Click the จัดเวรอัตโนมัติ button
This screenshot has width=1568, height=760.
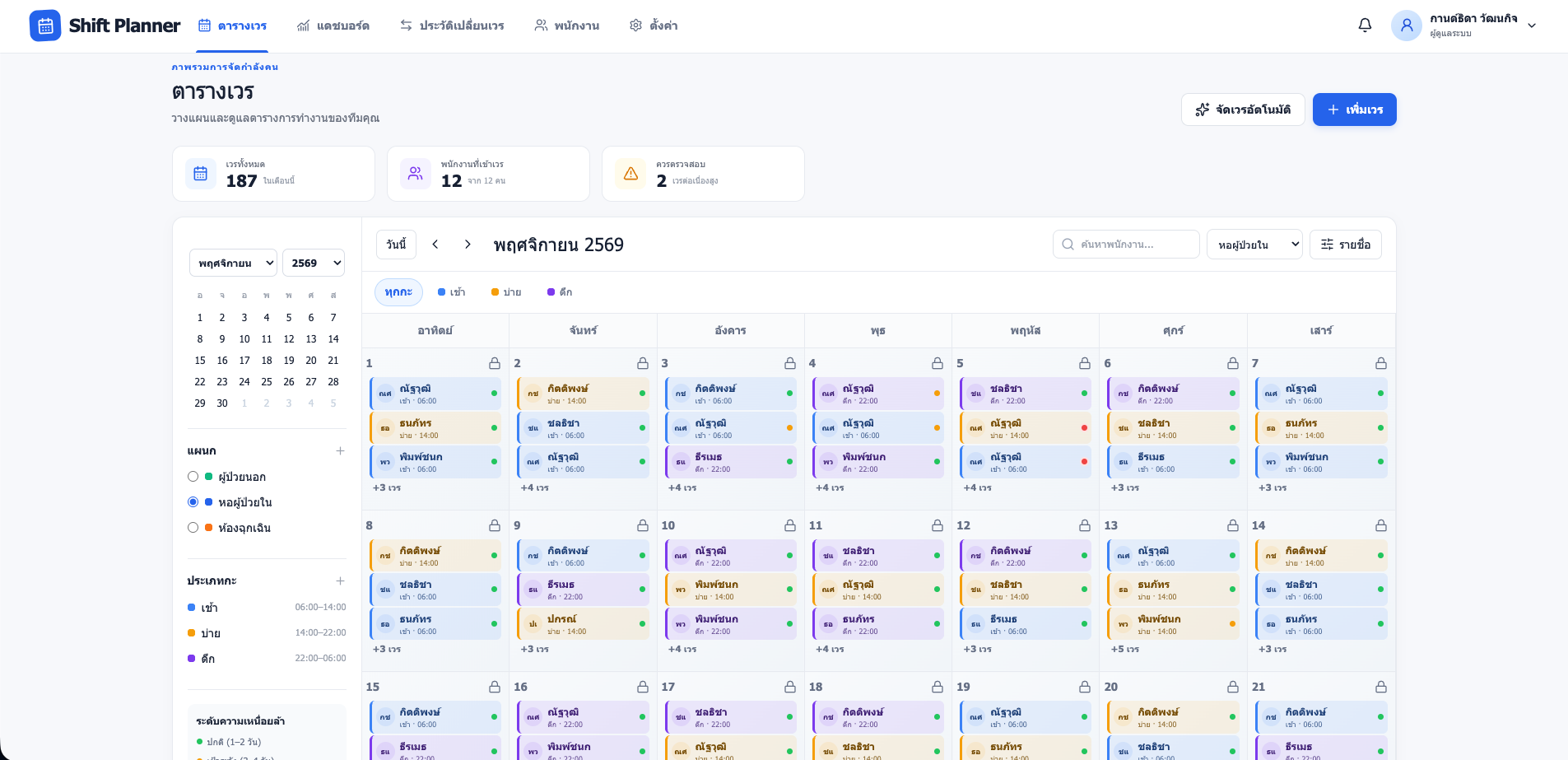click(1243, 110)
